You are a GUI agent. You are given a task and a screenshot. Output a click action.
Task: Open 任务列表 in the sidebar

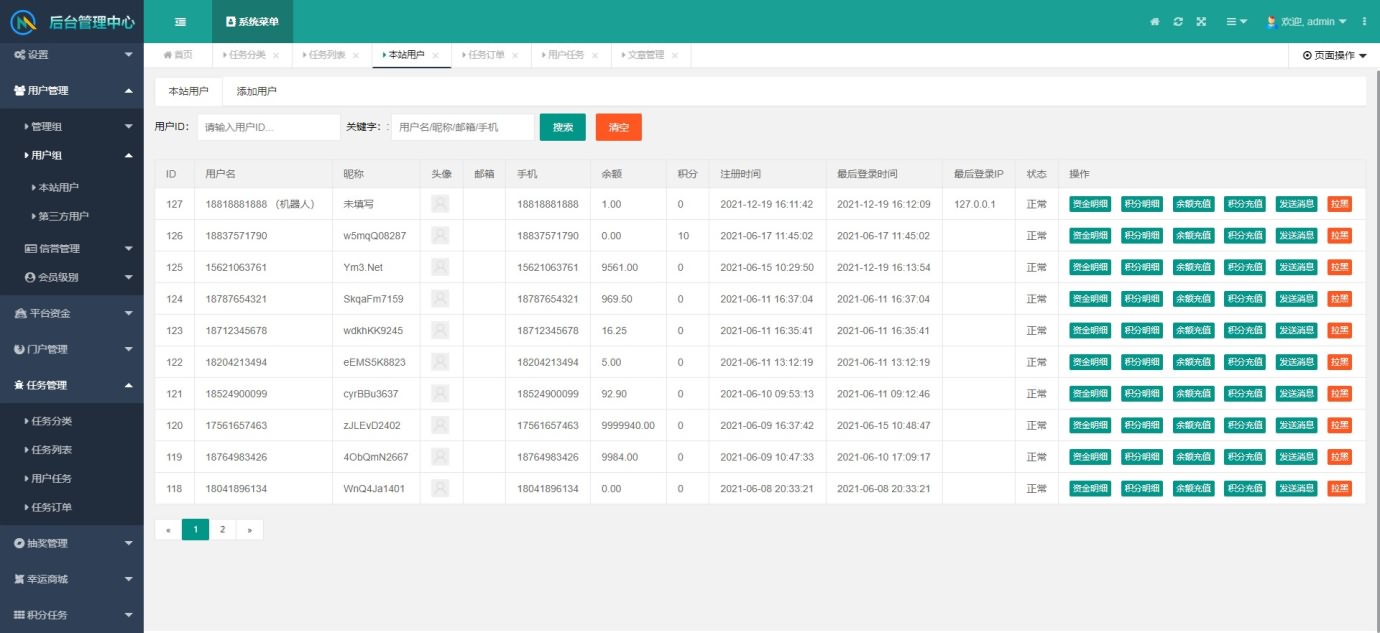pos(52,450)
